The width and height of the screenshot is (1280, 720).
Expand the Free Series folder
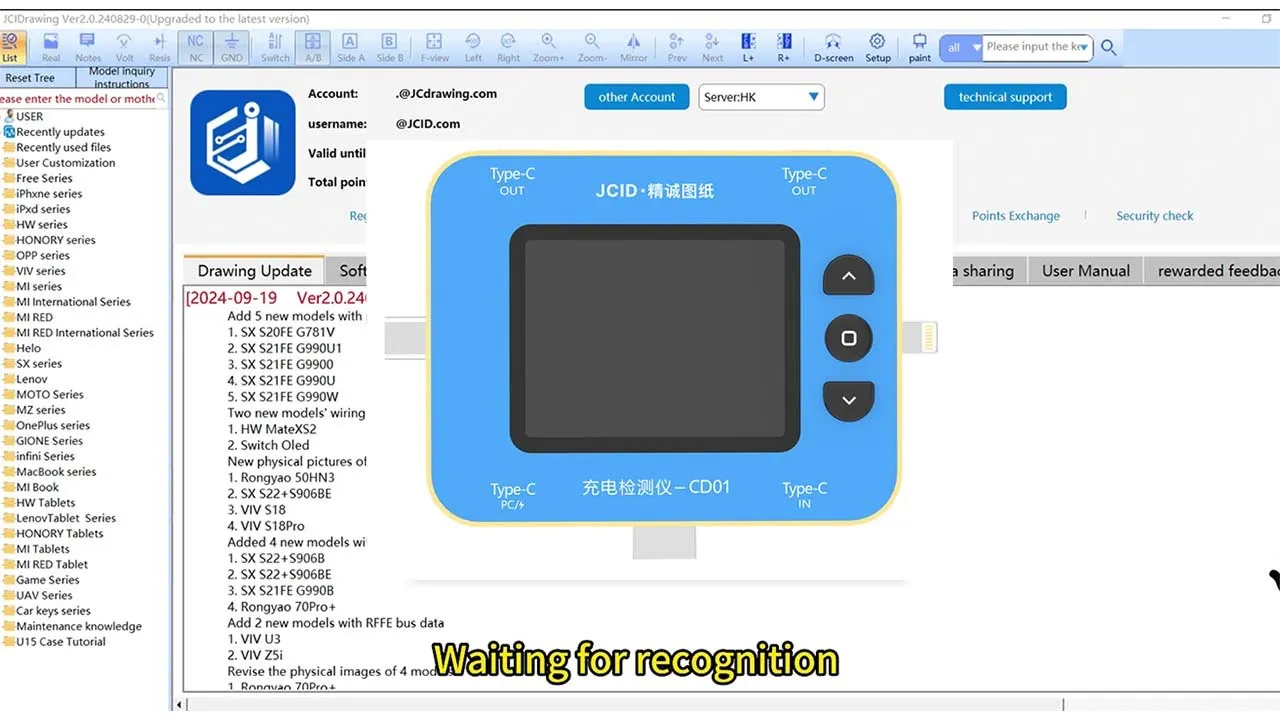38,178
